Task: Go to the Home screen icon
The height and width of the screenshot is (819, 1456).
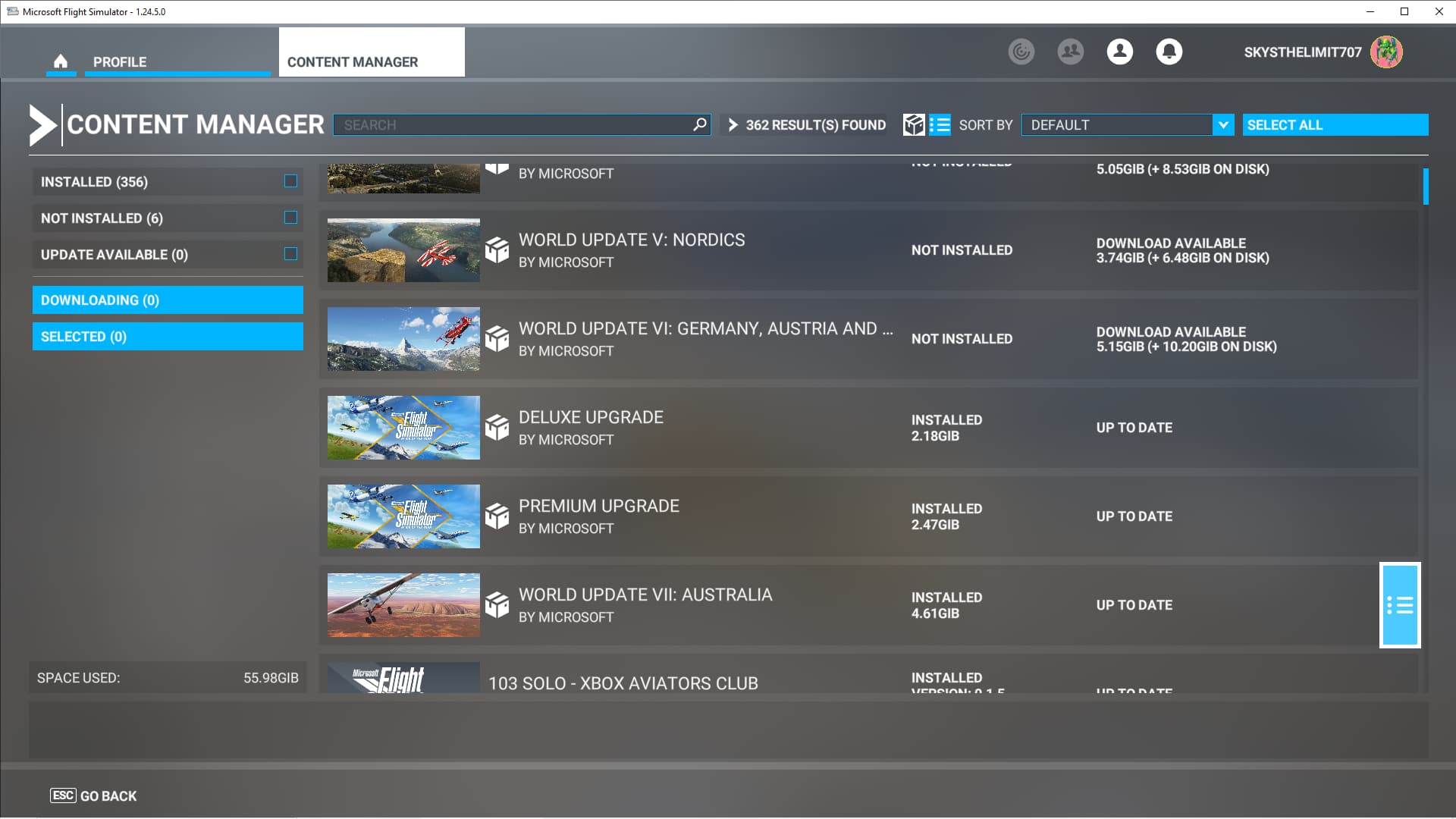Action: [x=61, y=61]
